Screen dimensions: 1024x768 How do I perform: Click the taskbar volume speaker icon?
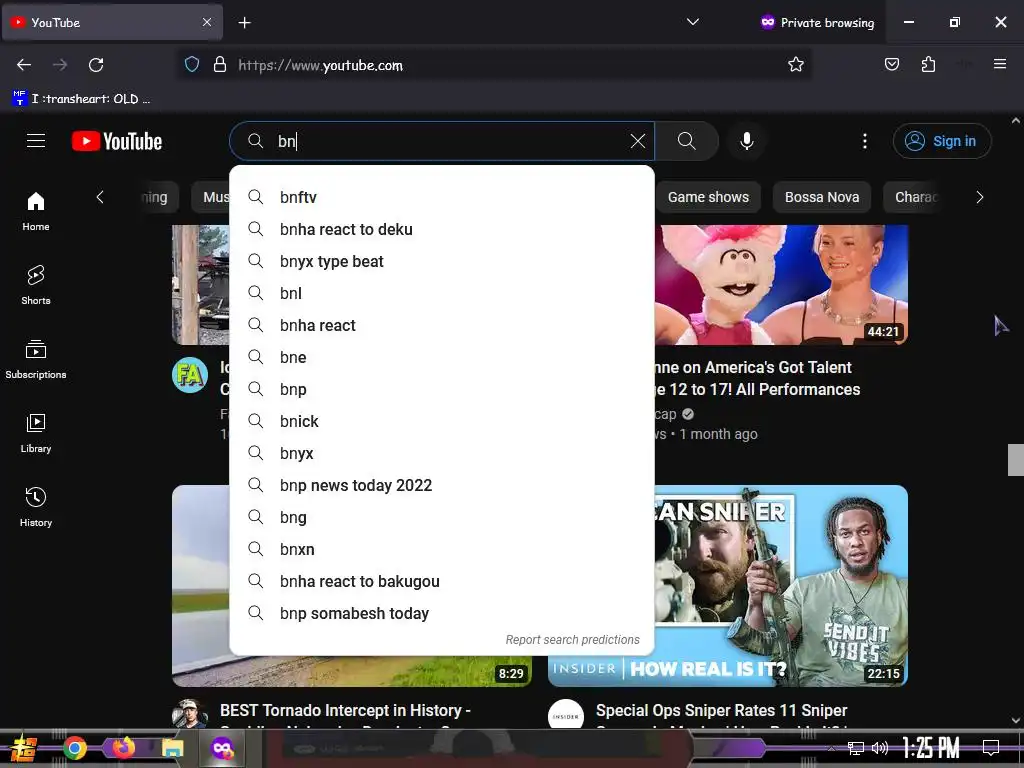click(x=880, y=748)
